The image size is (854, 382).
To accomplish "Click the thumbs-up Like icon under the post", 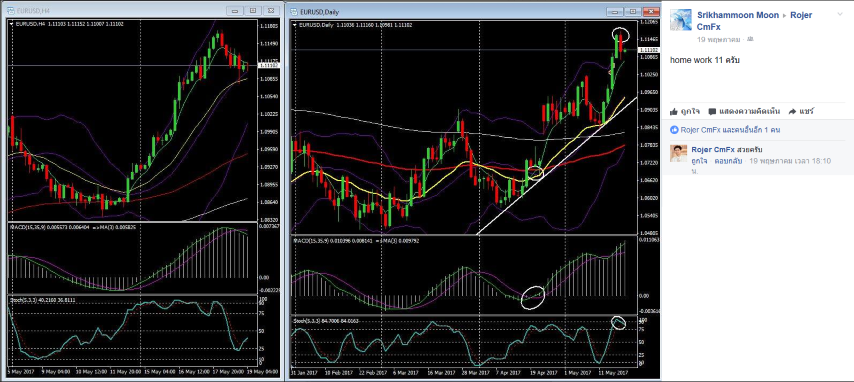I will [x=674, y=111].
